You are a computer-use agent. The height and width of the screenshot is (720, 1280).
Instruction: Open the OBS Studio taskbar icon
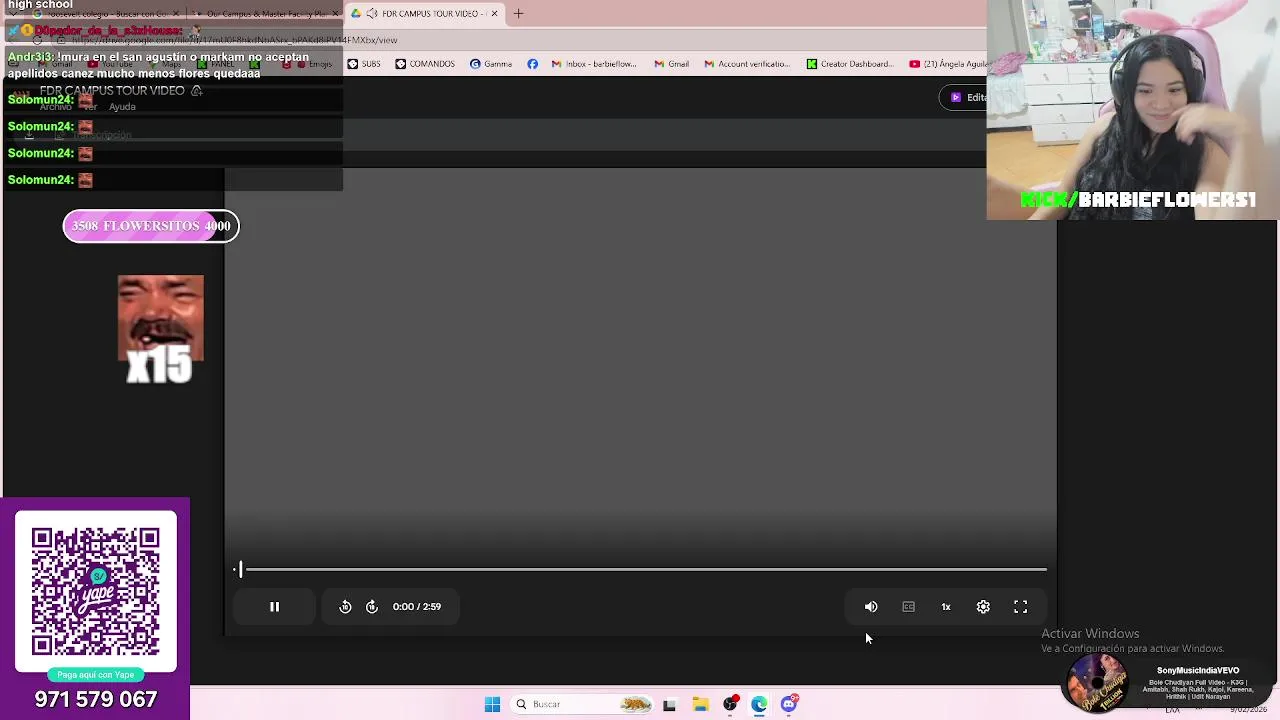coord(730,704)
